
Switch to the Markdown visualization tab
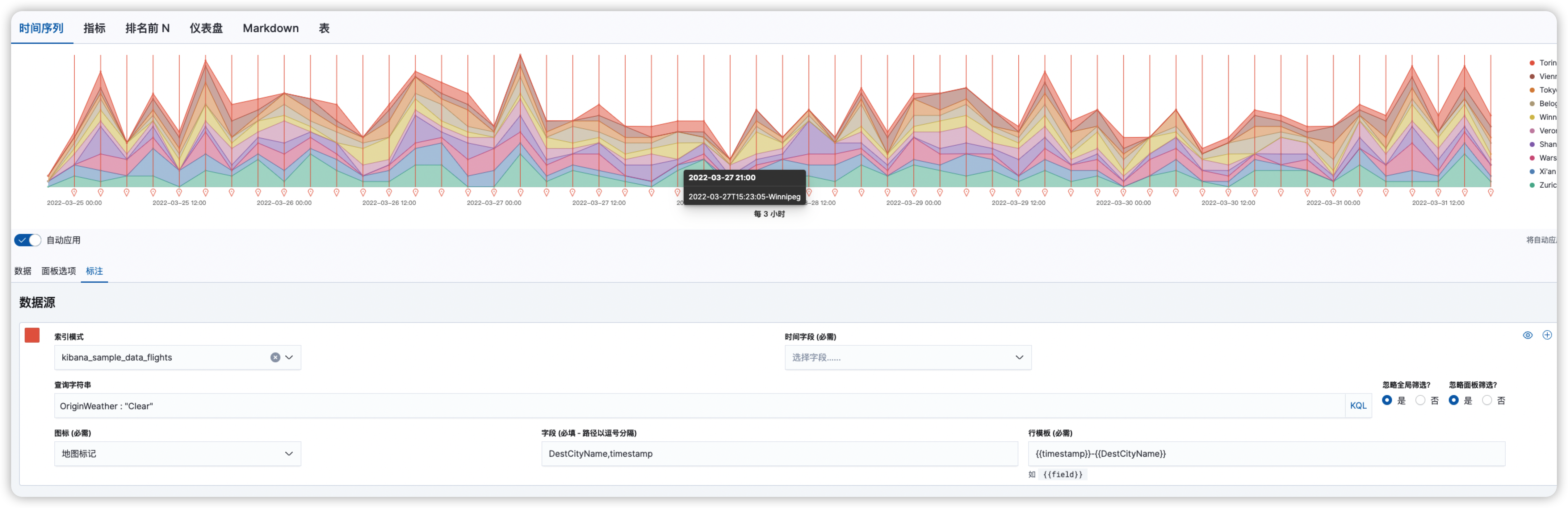click(270, 28)
